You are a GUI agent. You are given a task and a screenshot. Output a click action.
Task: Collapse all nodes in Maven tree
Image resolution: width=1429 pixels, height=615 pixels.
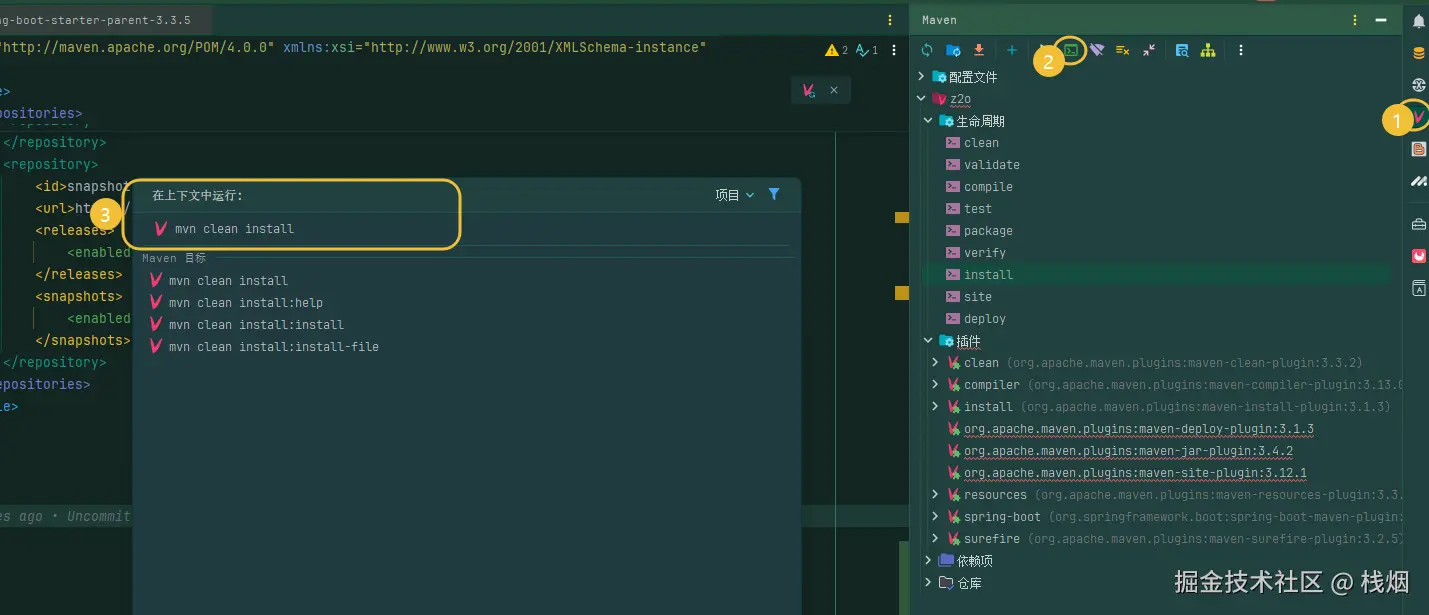click(x=1149, y=50)
